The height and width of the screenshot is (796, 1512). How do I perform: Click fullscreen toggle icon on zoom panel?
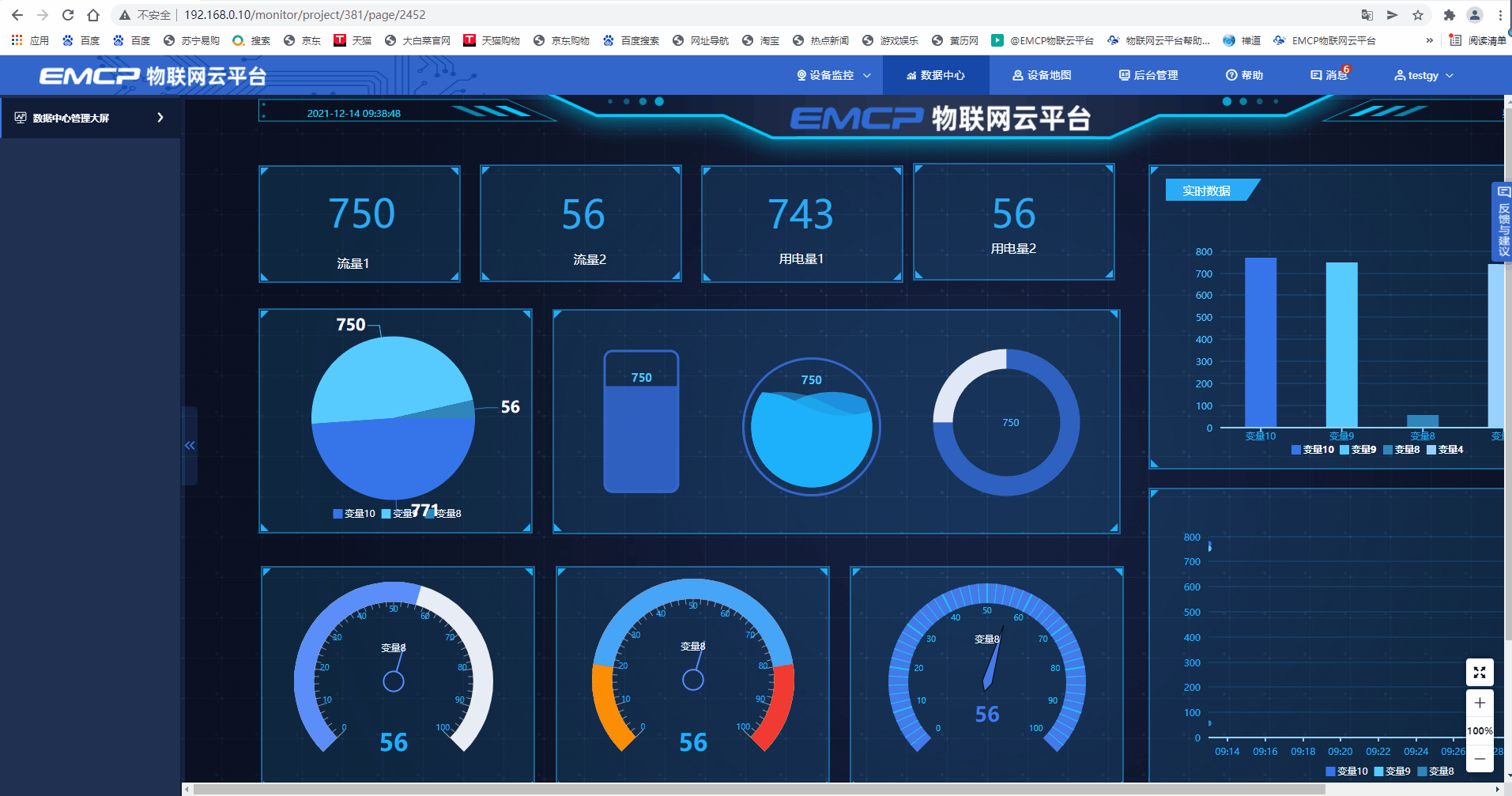coord(1480,673)
